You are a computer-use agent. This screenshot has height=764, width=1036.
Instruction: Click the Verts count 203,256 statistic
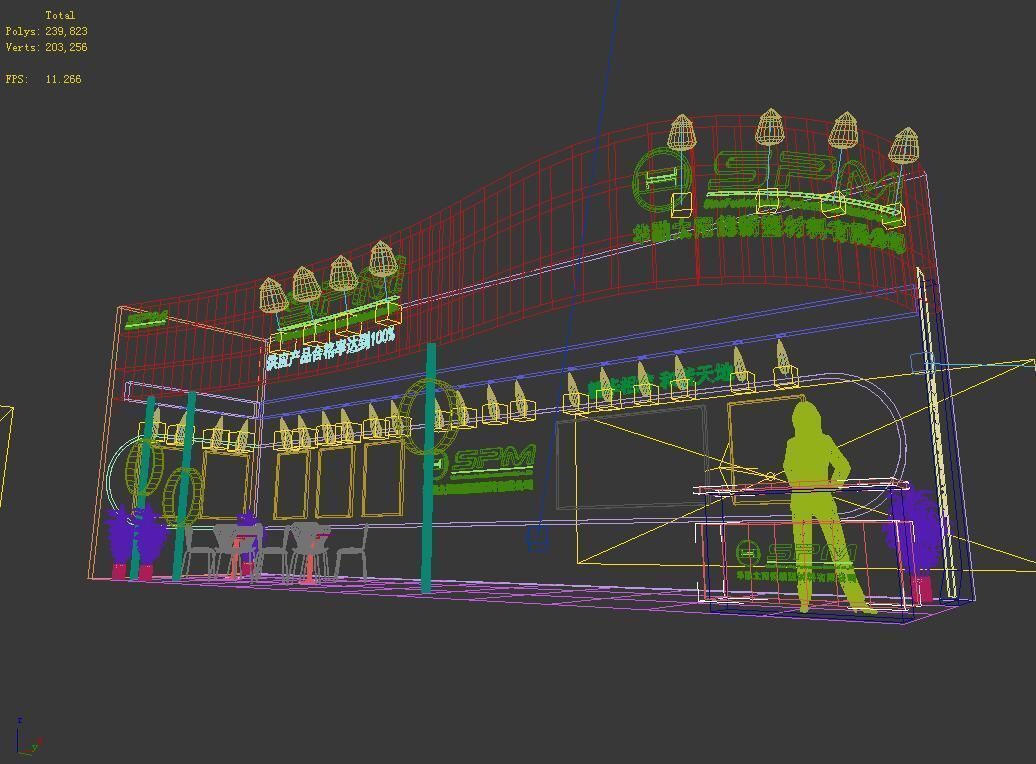46,47
